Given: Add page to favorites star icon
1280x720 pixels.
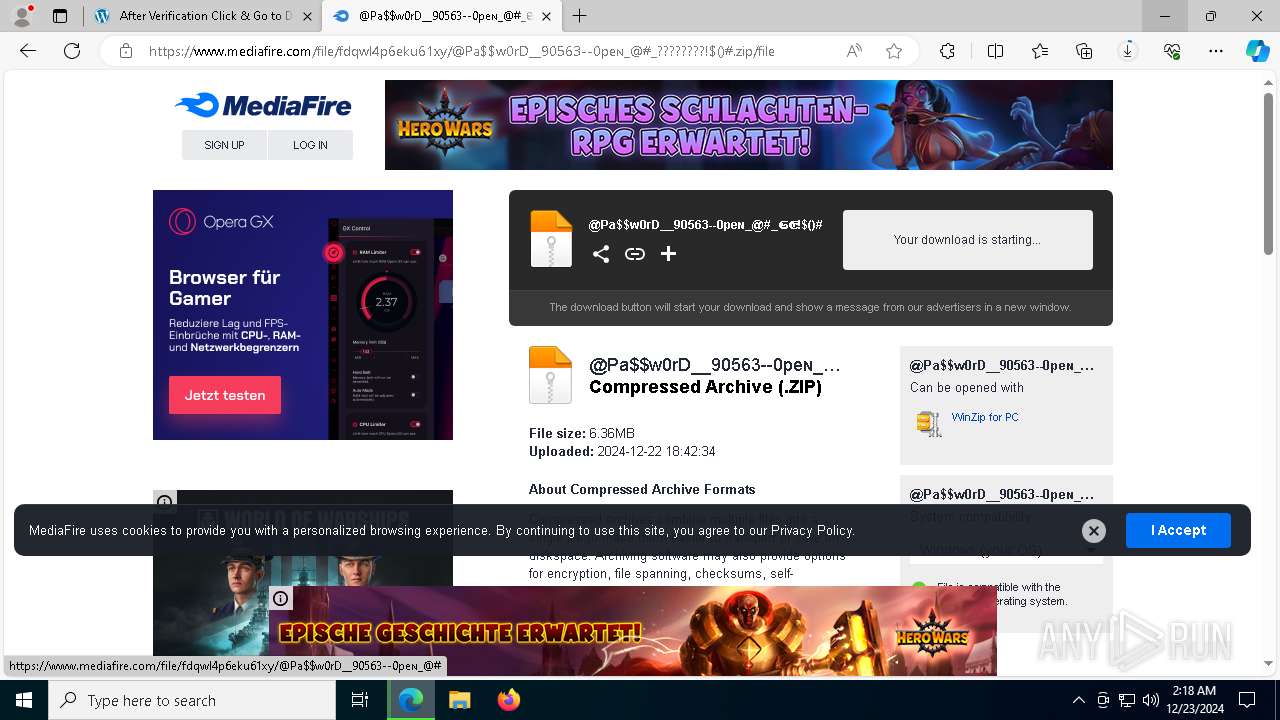Looking at the screenshot, I should click(894, 51).
